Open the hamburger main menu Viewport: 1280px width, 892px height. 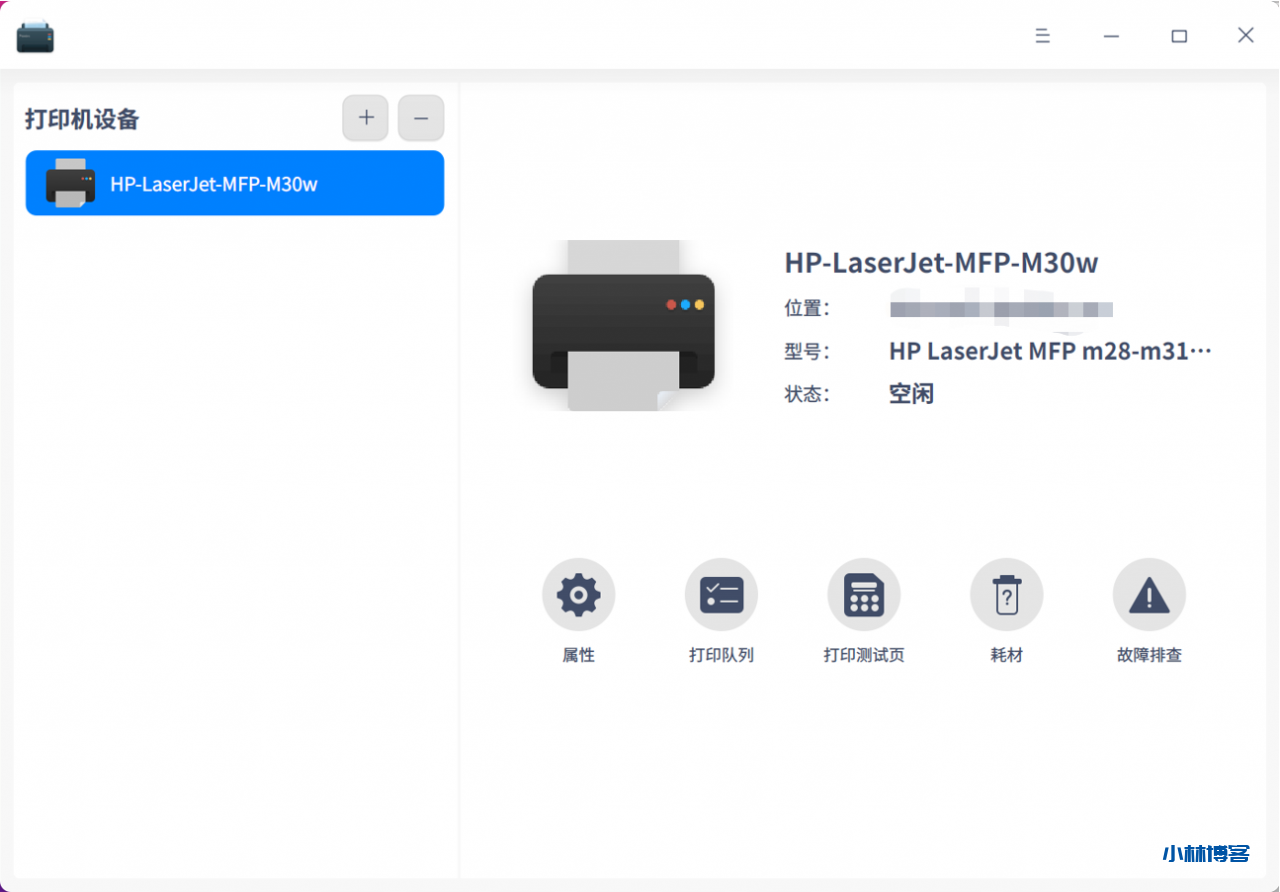1042,36
